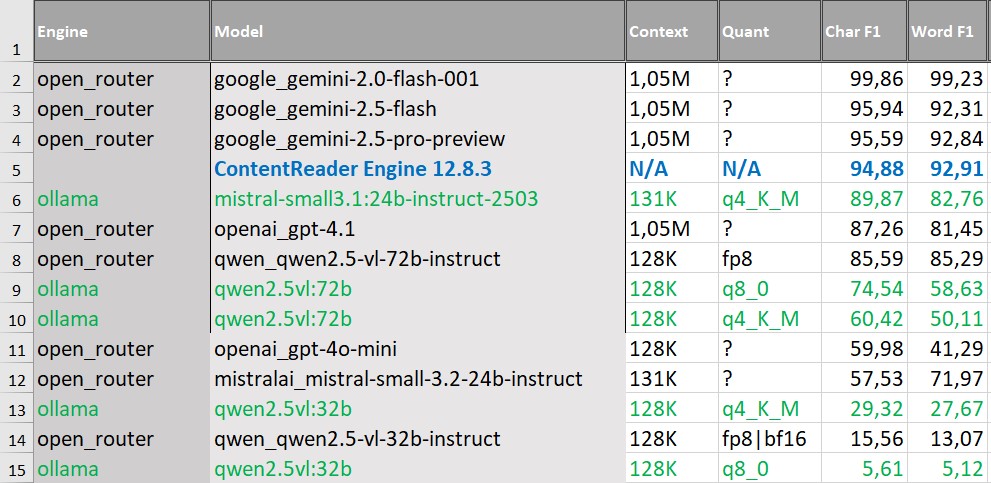Image resolution: width=991 pixels, height=483 pixels.
Task: Click the google_gemini-2.0-flash-001 model cell
Action: (x=347, y=79)
